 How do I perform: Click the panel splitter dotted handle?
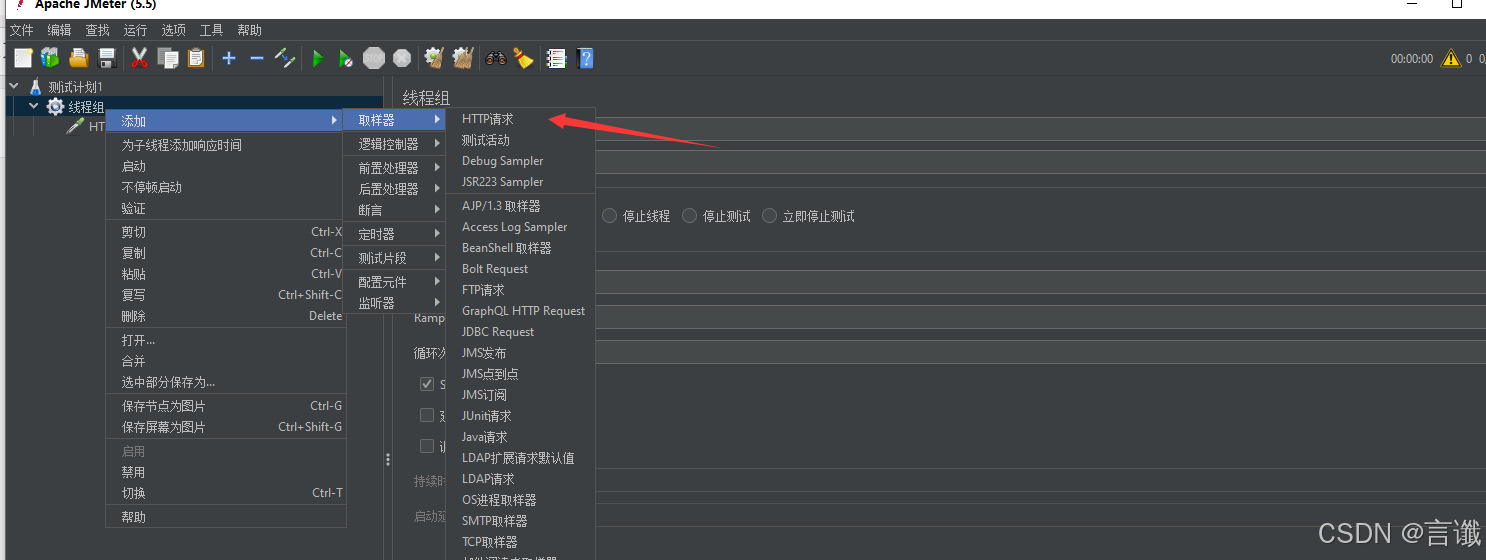click(388, 459)
